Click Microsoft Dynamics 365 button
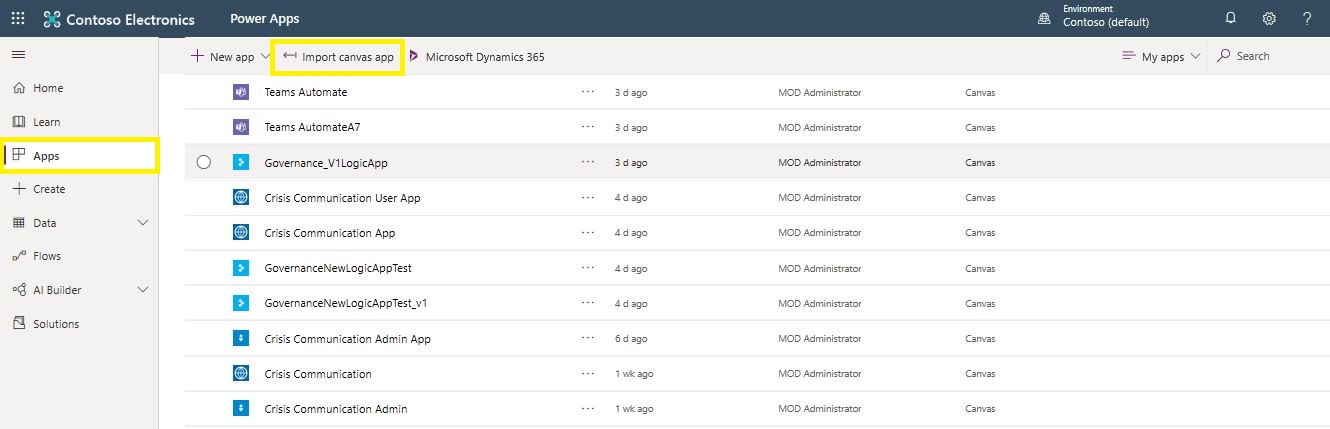This screenshot has height=429, width=1330. click(476, 57)
